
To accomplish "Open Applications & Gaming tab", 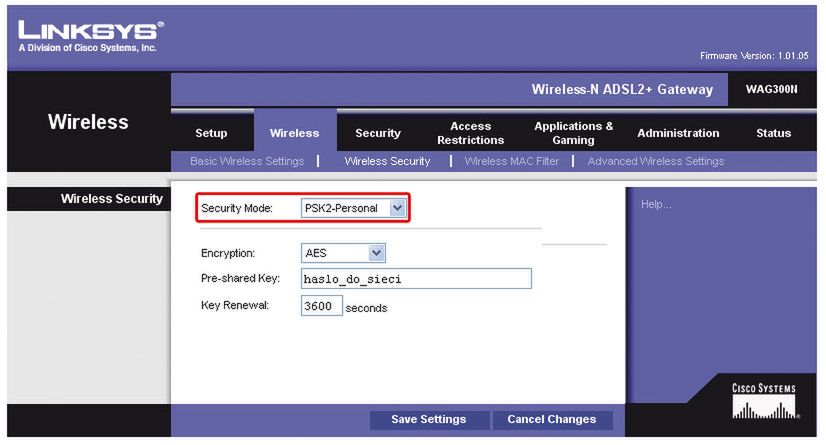I will (573, 133).
